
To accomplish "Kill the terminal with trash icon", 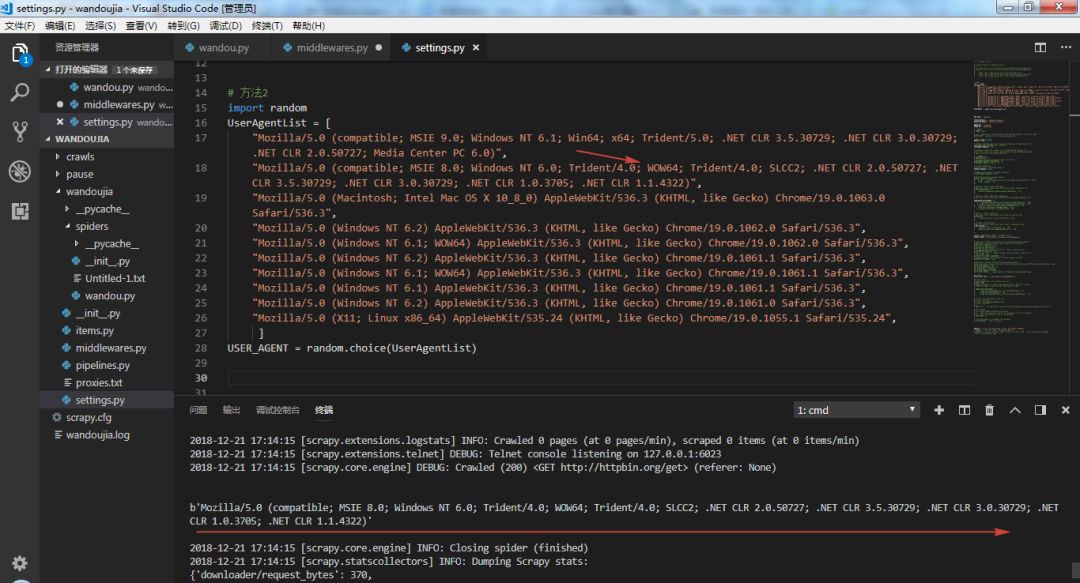I will point(989,410).
